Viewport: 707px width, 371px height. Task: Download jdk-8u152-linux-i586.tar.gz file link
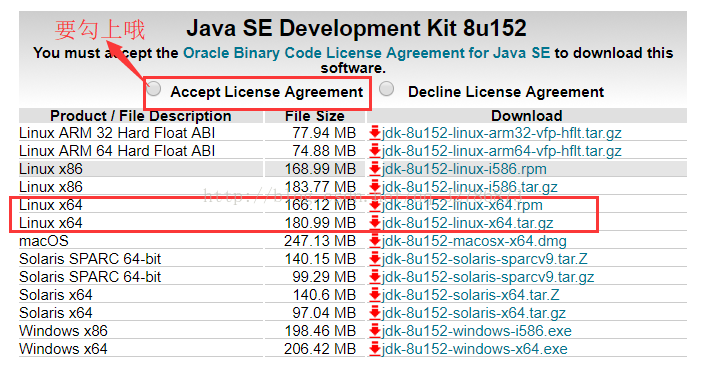(x=469, y=187)
